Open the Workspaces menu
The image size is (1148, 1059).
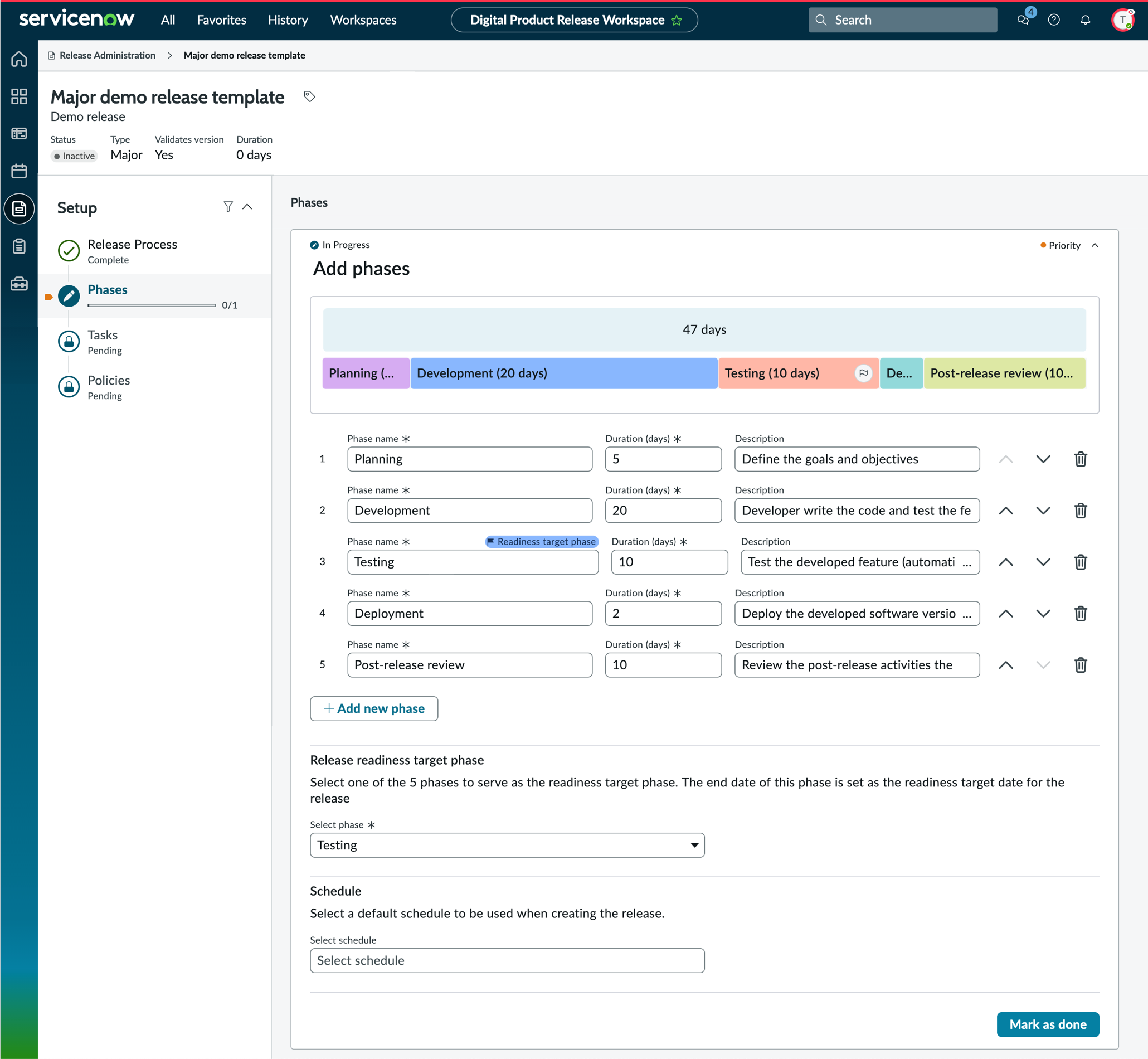363,20
